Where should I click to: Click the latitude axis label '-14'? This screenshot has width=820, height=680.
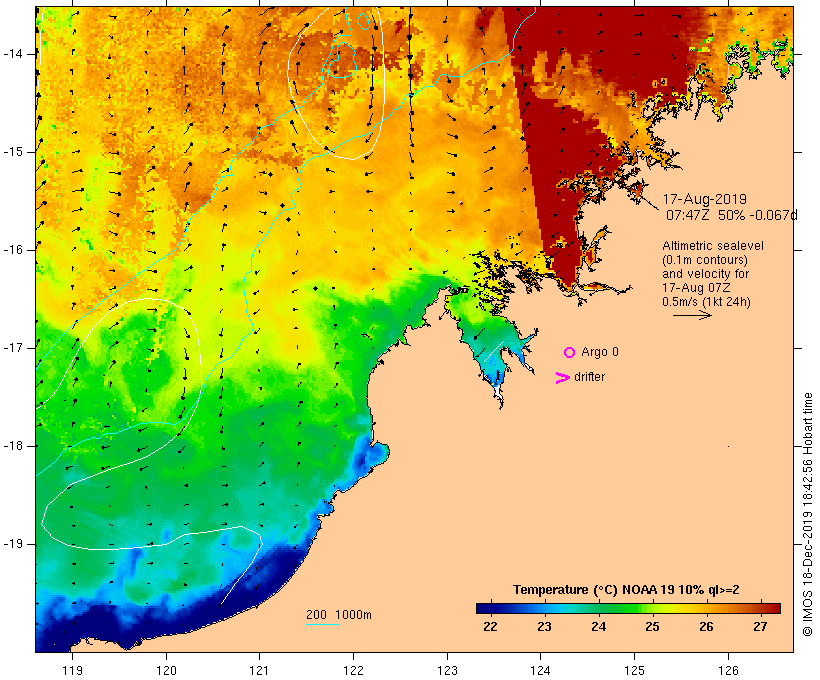[x=13, y=54]
